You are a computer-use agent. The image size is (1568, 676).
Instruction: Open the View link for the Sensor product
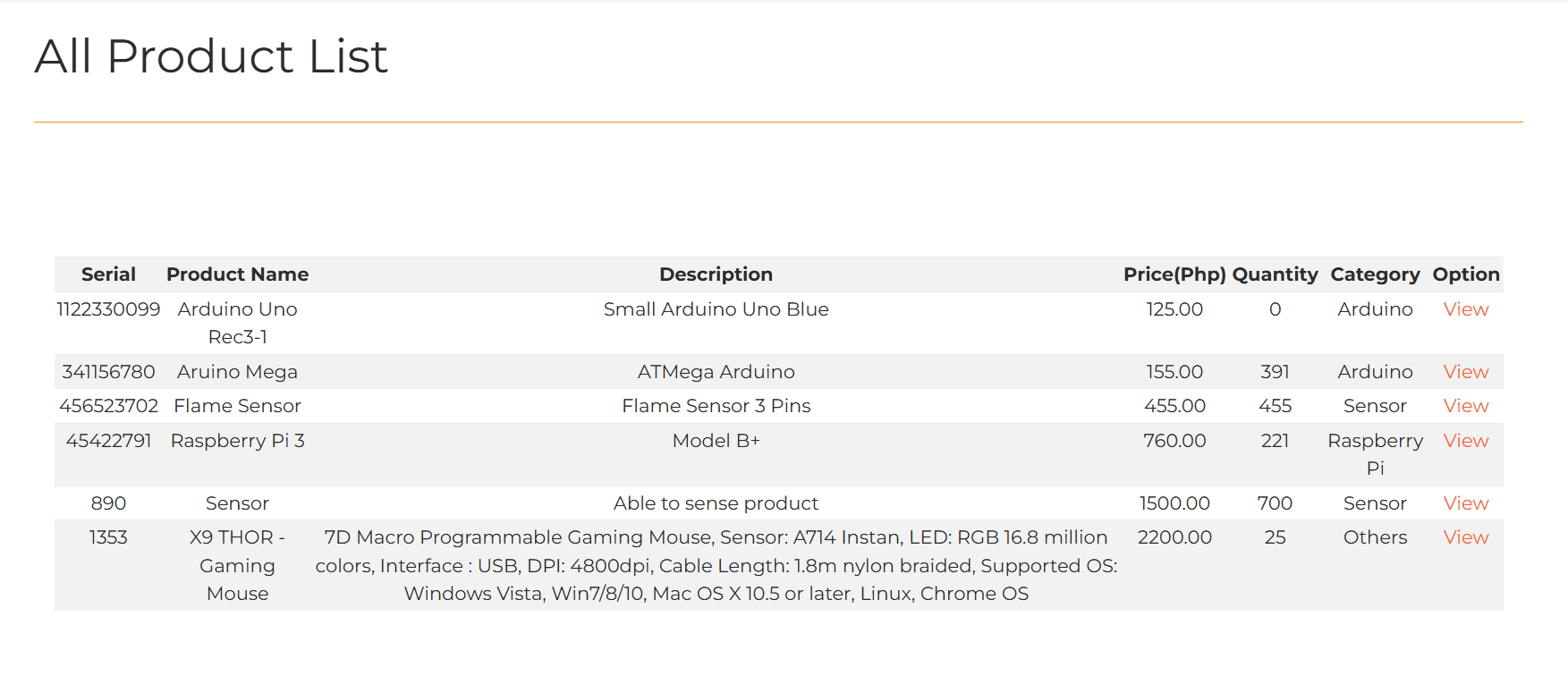point(1465,503)
